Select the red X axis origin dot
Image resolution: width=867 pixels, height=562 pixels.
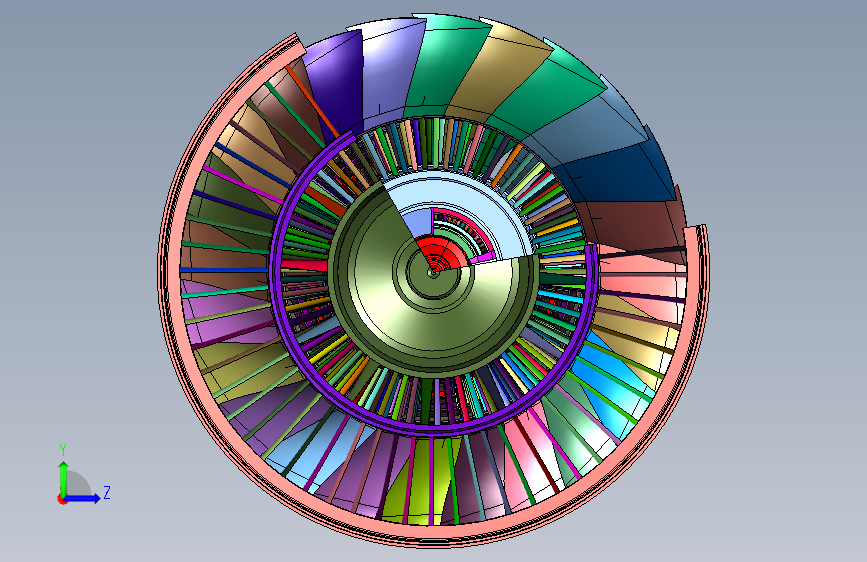62,499
